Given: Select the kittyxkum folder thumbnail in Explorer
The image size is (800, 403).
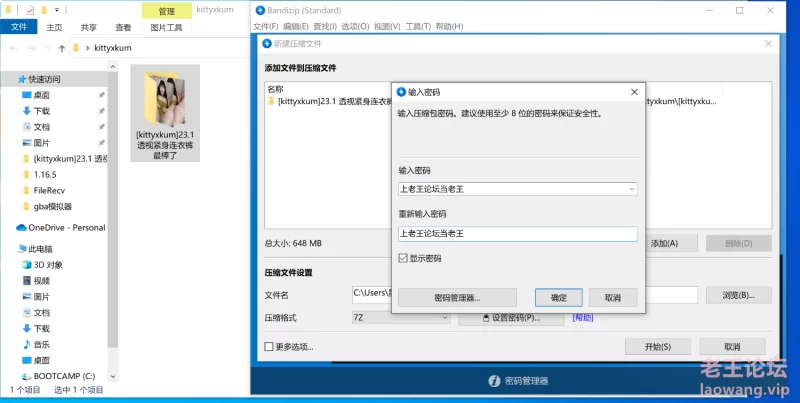Looking at the screenshot, I should pos(165,113).
